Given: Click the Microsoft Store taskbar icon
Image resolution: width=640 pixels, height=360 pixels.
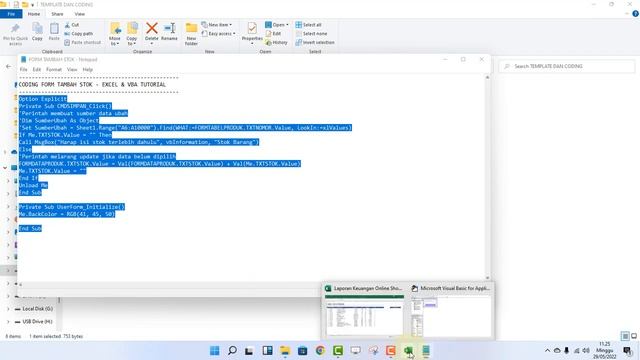Looking at the screenshot, I should [302, 351].
